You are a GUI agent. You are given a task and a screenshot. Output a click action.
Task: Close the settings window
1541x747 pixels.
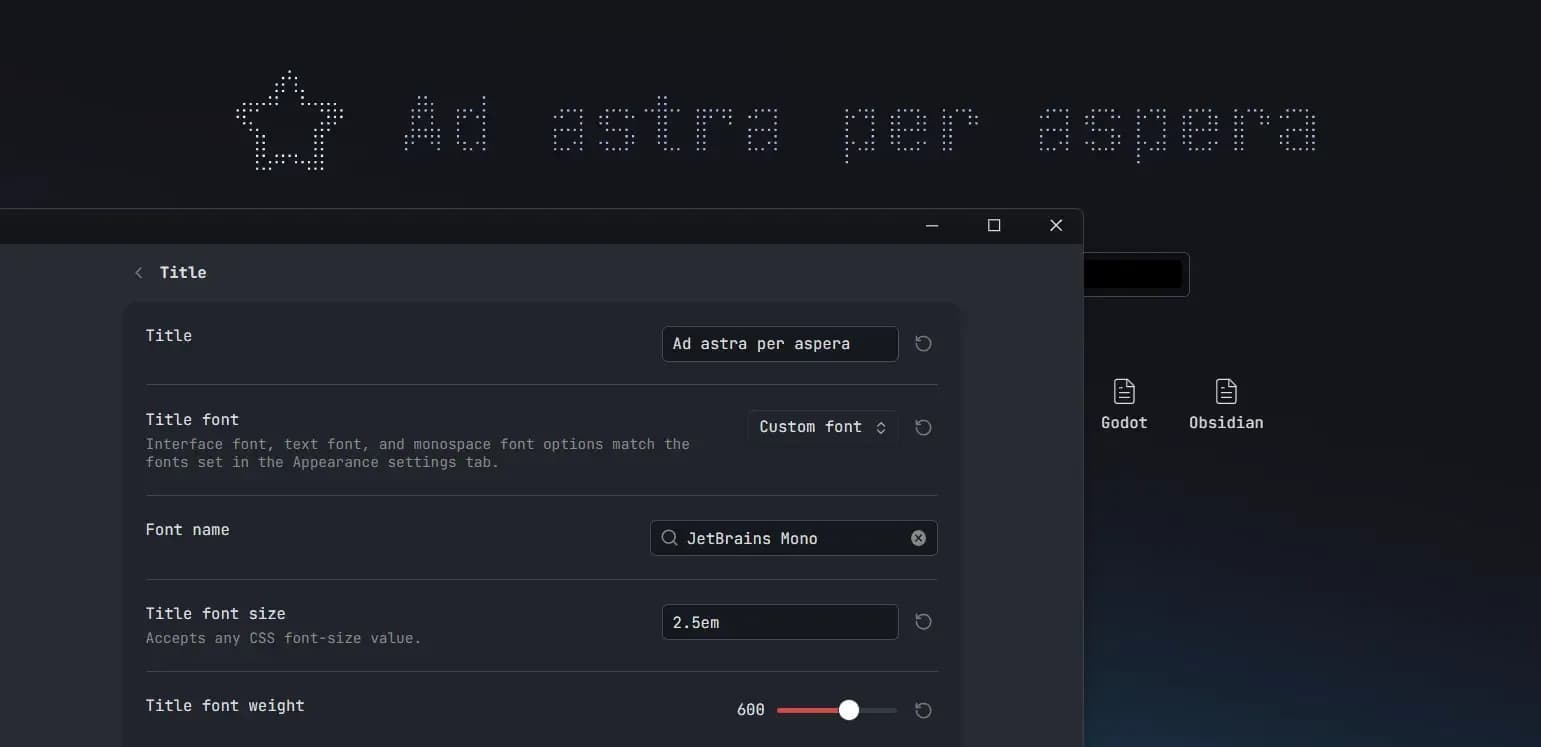coord(1056,226)
